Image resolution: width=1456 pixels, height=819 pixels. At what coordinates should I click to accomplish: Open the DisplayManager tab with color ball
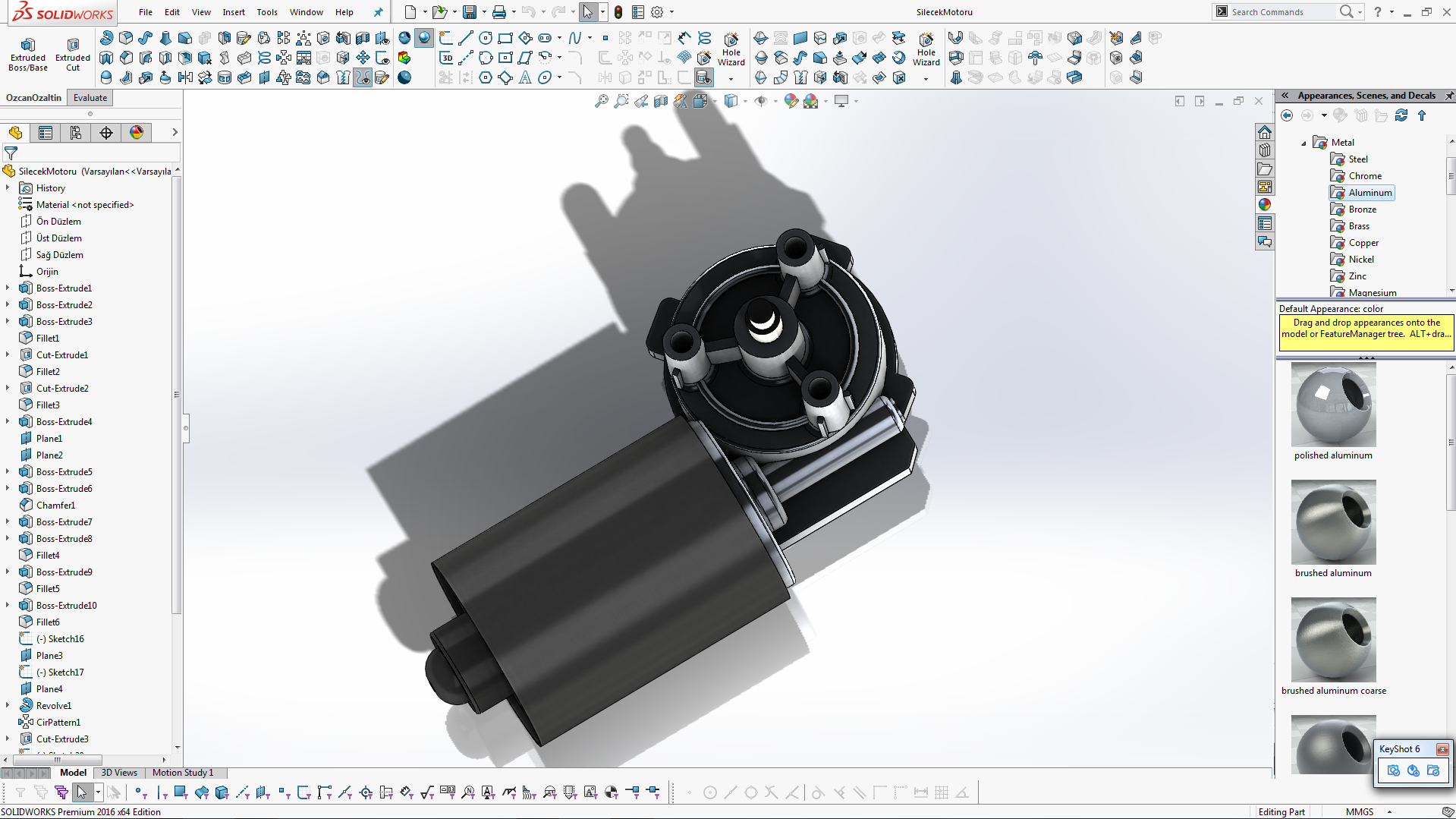[x=137, y=133]
